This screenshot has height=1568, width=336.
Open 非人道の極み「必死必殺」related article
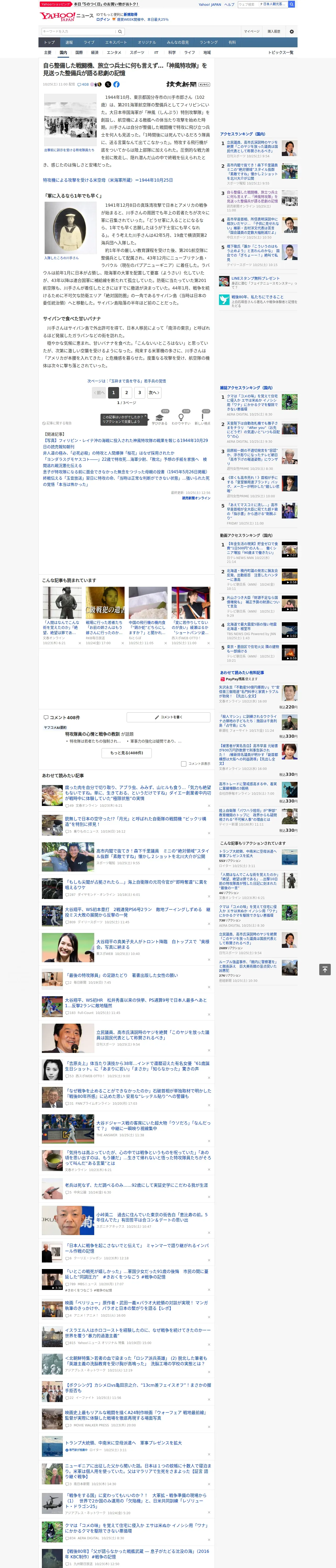(x=109, y=453)
